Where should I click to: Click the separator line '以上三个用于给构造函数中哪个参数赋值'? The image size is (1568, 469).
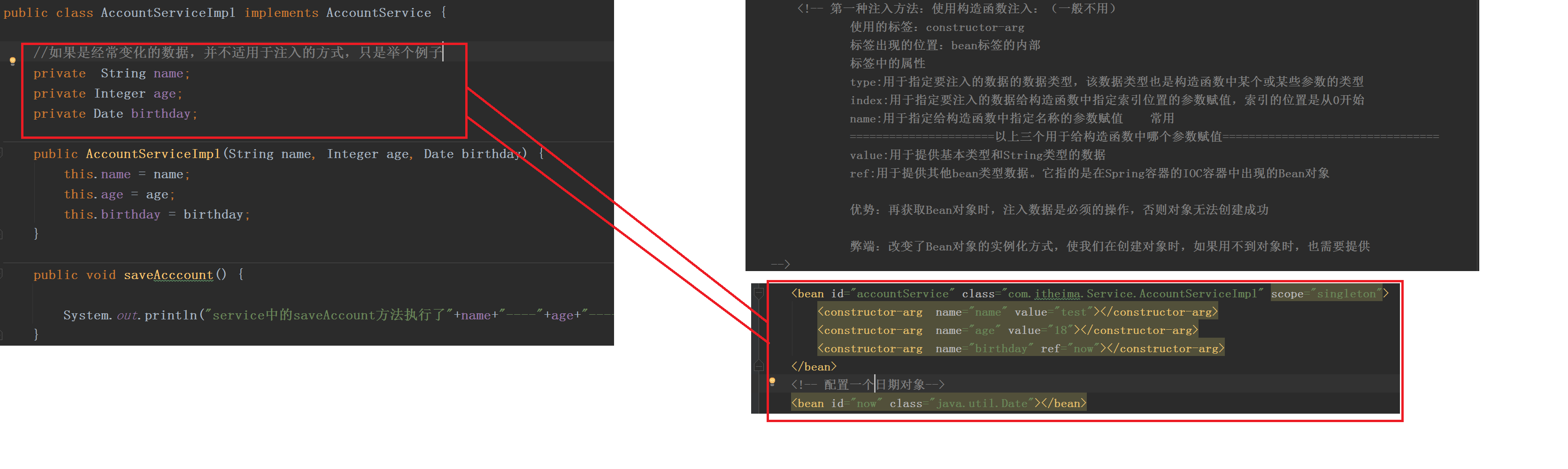point(1145,136)
